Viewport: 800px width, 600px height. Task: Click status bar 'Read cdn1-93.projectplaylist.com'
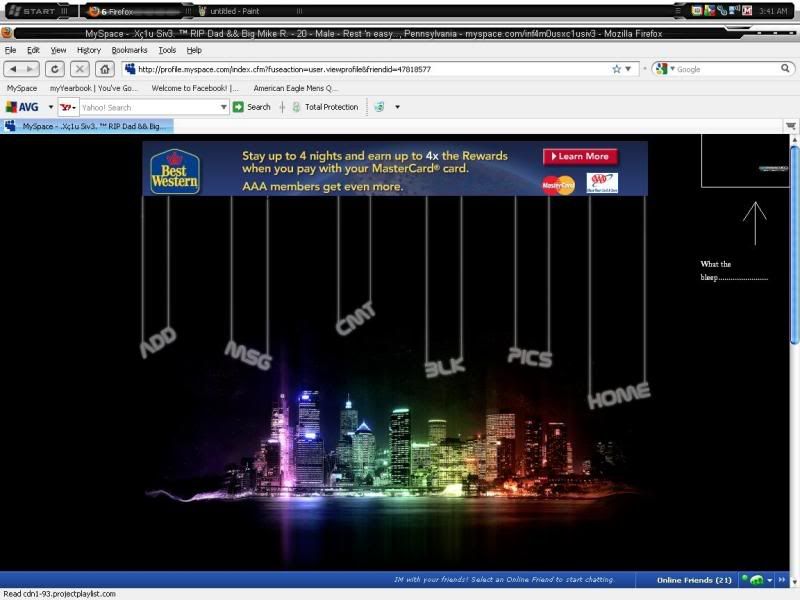tap(59, 594)
